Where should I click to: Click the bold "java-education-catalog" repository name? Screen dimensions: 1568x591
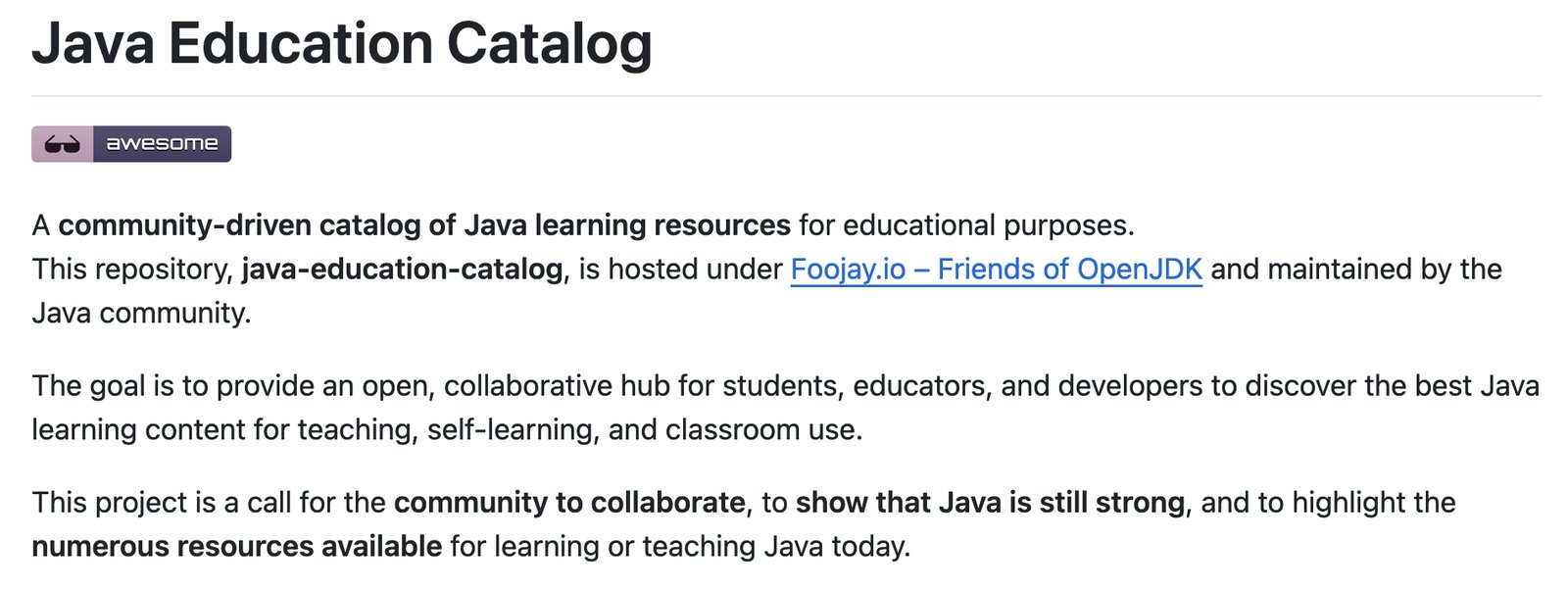click(402, 269)
